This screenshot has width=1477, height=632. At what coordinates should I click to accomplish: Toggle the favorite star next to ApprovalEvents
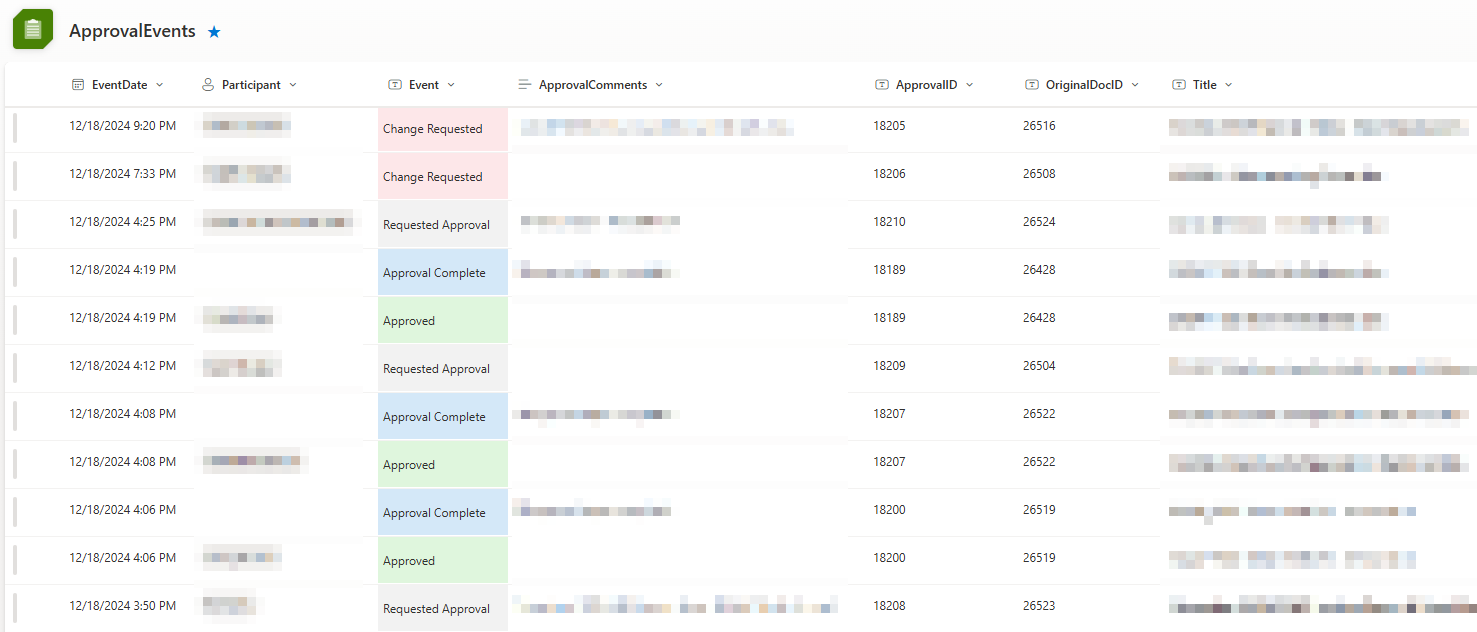coord(214,32)
